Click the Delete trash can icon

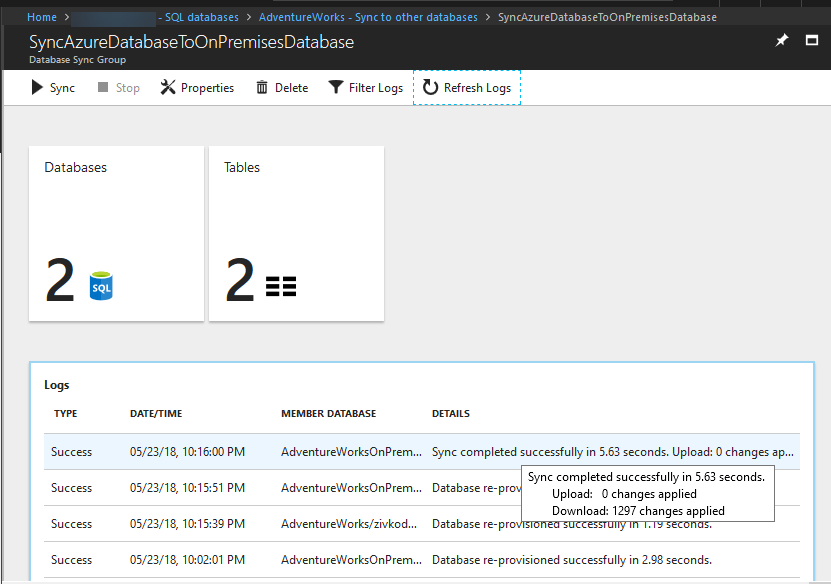click(262, 87)
